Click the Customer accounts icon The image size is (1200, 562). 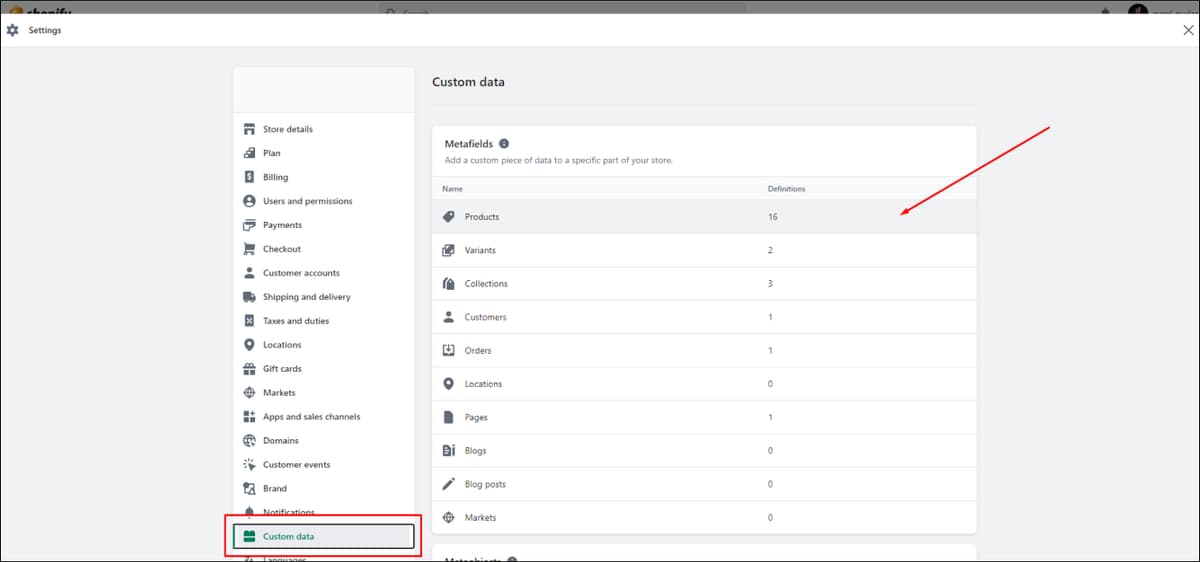pos(250,273)
